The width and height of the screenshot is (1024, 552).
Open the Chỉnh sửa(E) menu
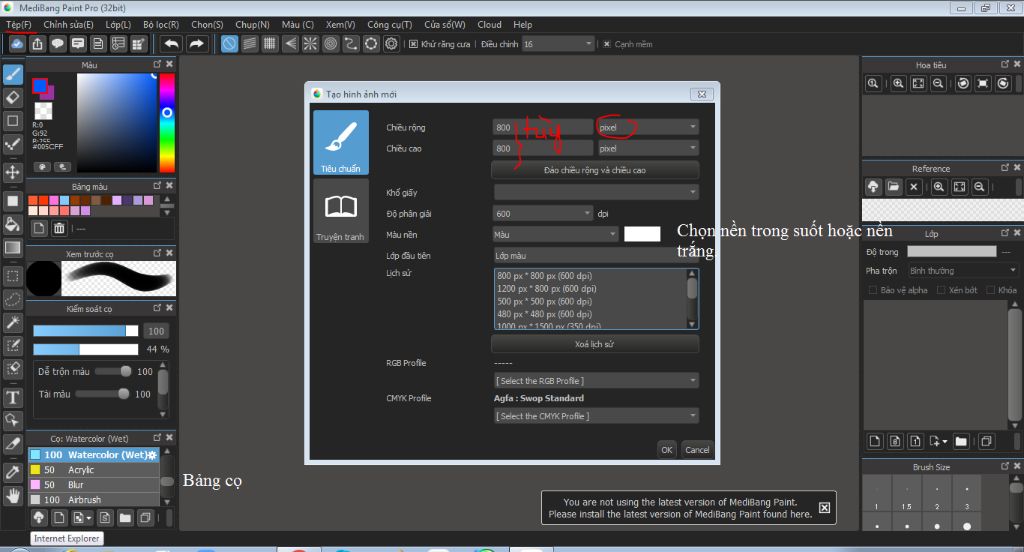[x=69, y=24]
